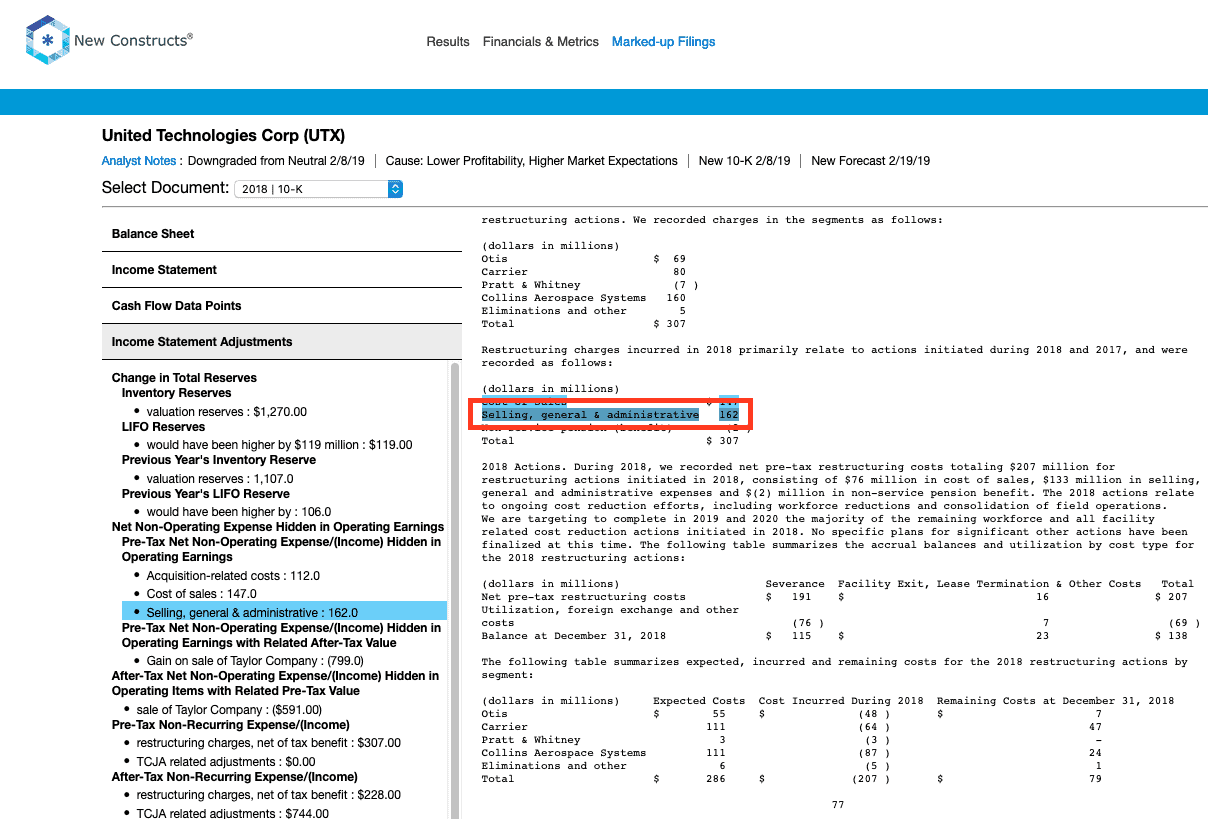Click the Balance at December 31, 2018 row
Screen dimensions: 1208x819
tap(840, 636)
